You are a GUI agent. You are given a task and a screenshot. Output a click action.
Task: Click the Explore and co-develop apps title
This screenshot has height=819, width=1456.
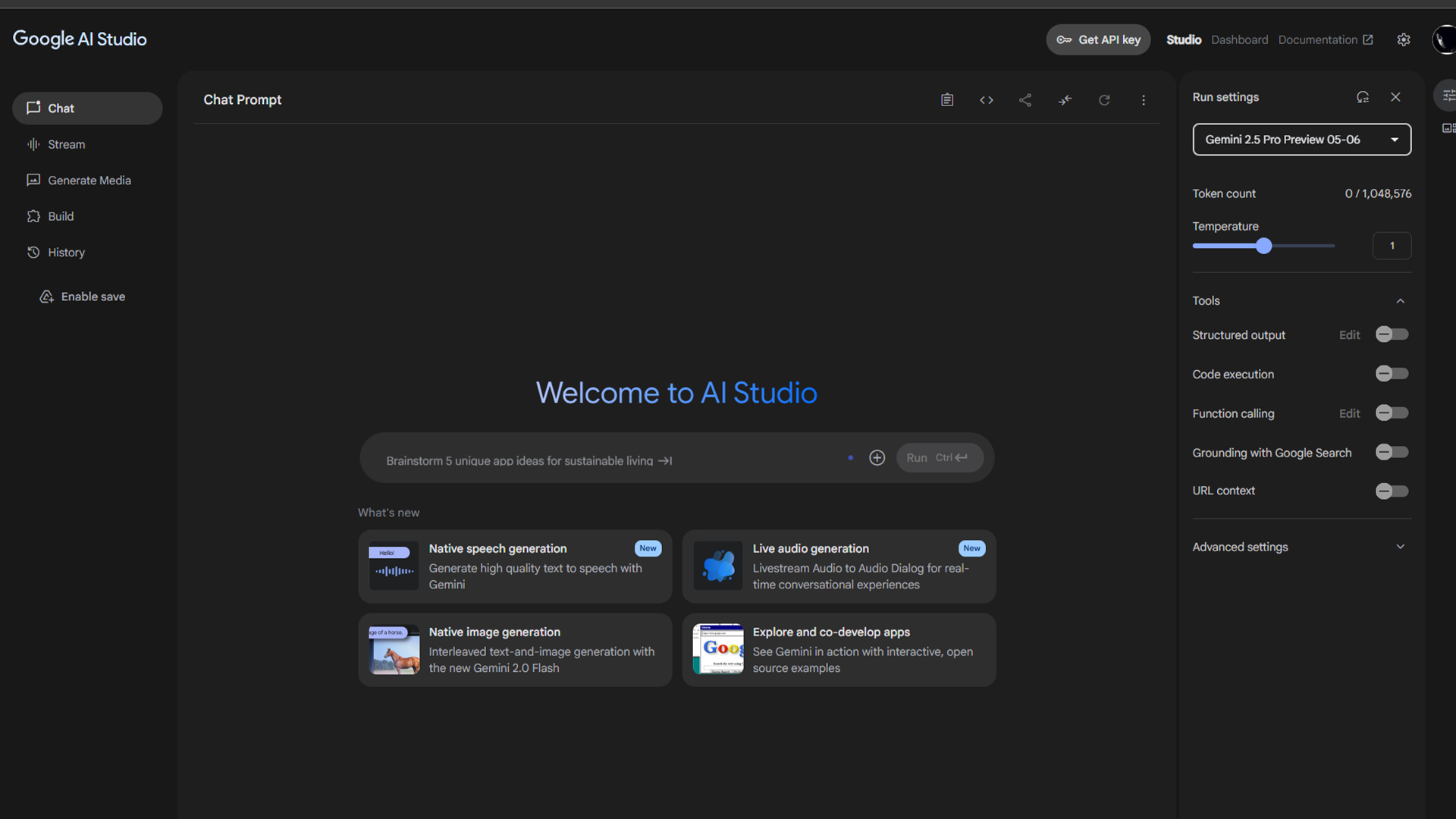point(831,632)
